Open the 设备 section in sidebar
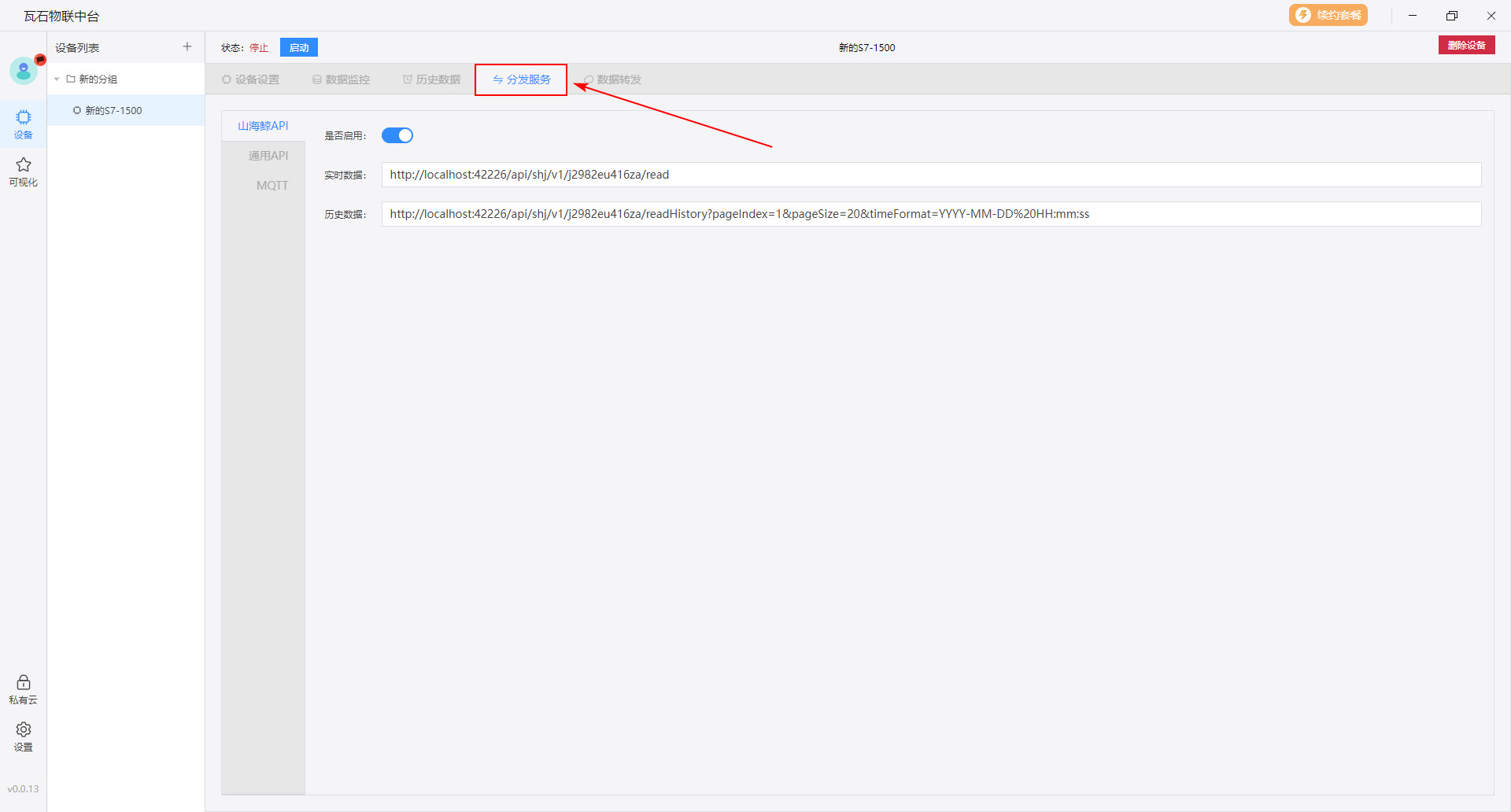1511x812 pixels. coord(24,124)
